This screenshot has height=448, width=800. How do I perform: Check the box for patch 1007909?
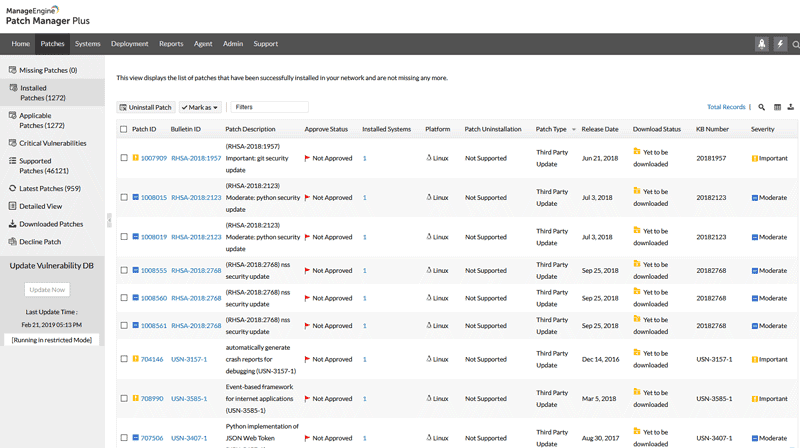coord(124,158)
